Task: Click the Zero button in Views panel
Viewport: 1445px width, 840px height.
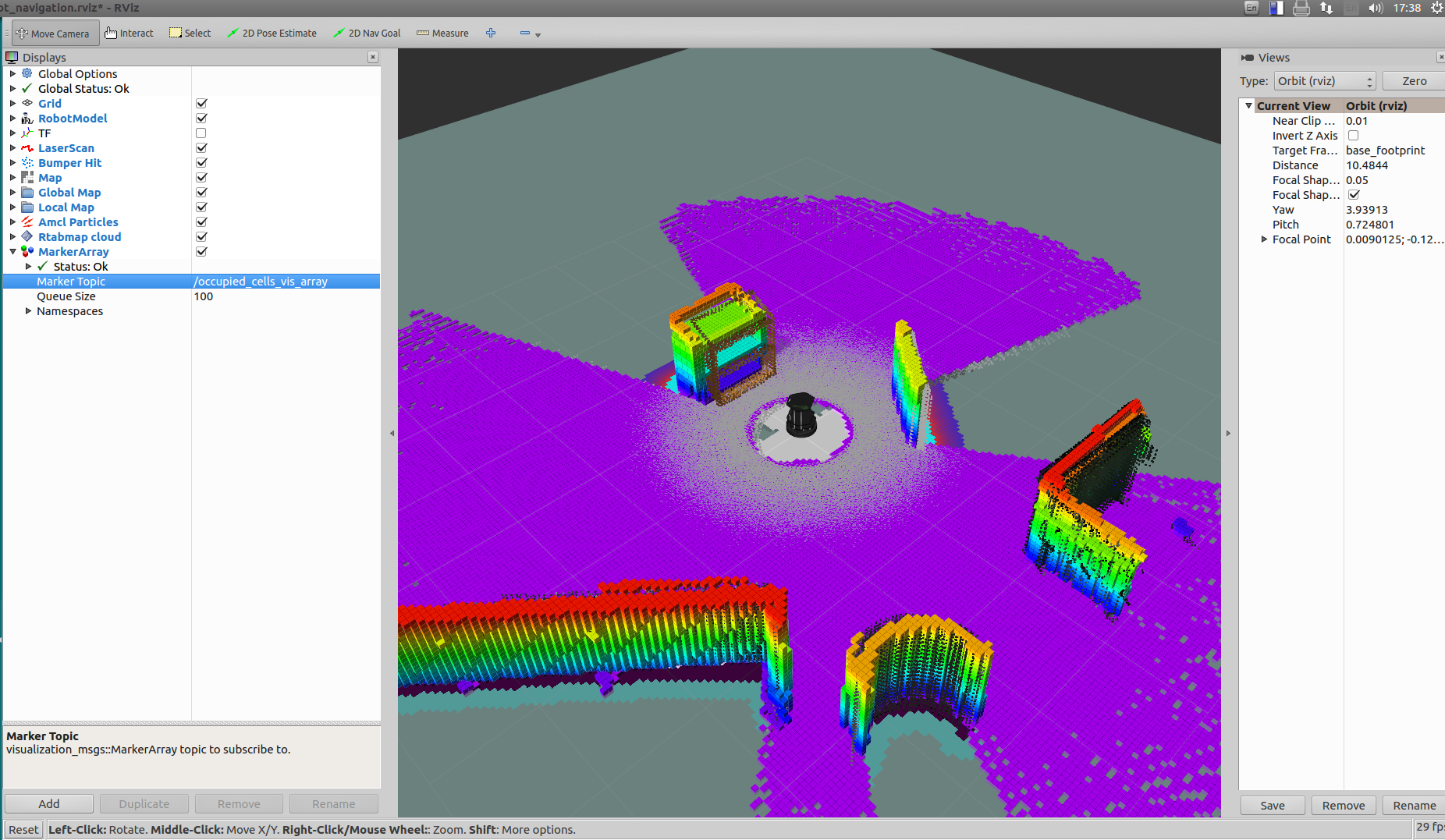Action: (1414, 80)
